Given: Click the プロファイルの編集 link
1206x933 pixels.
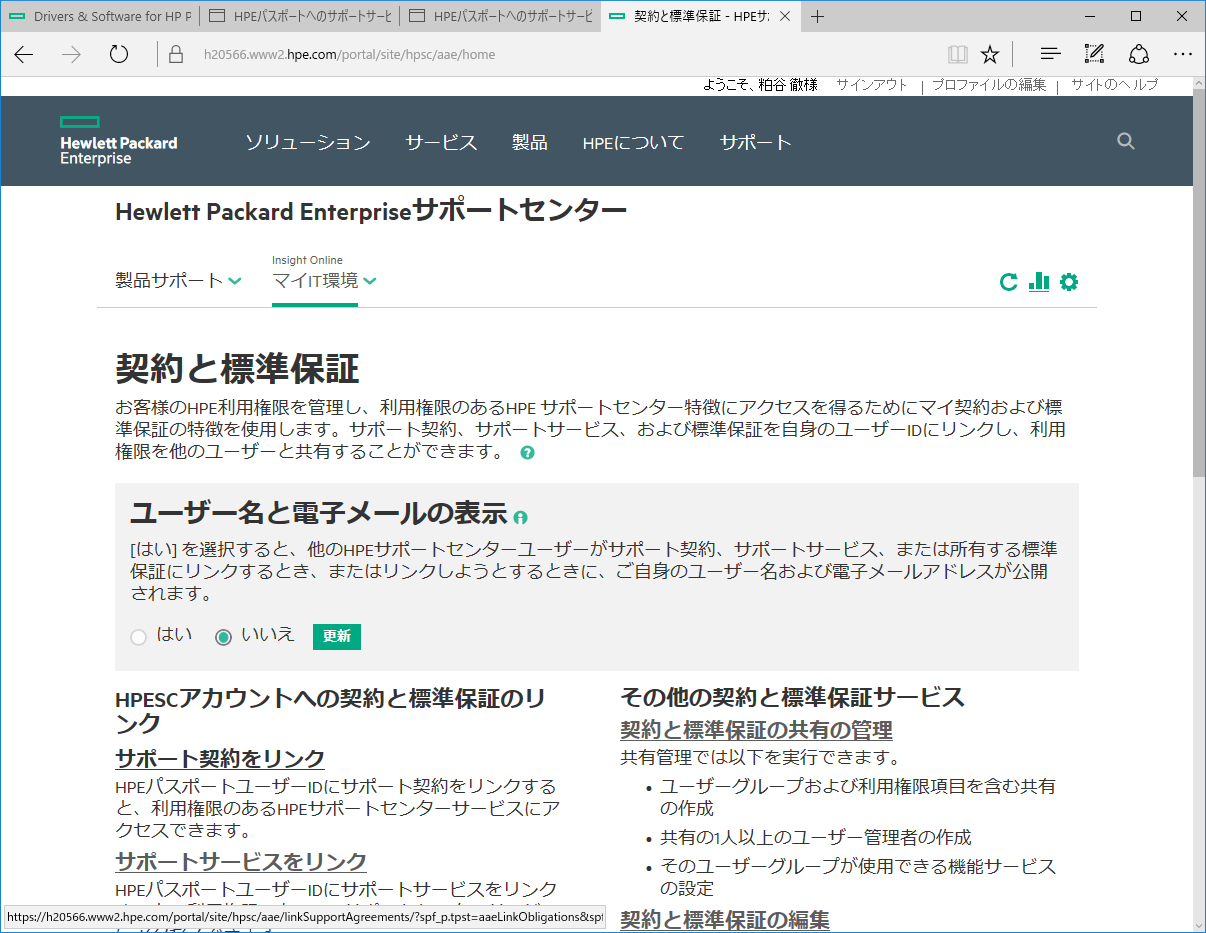Looking at the screenshot, I should pyautogui.click(x=989, y=85).
